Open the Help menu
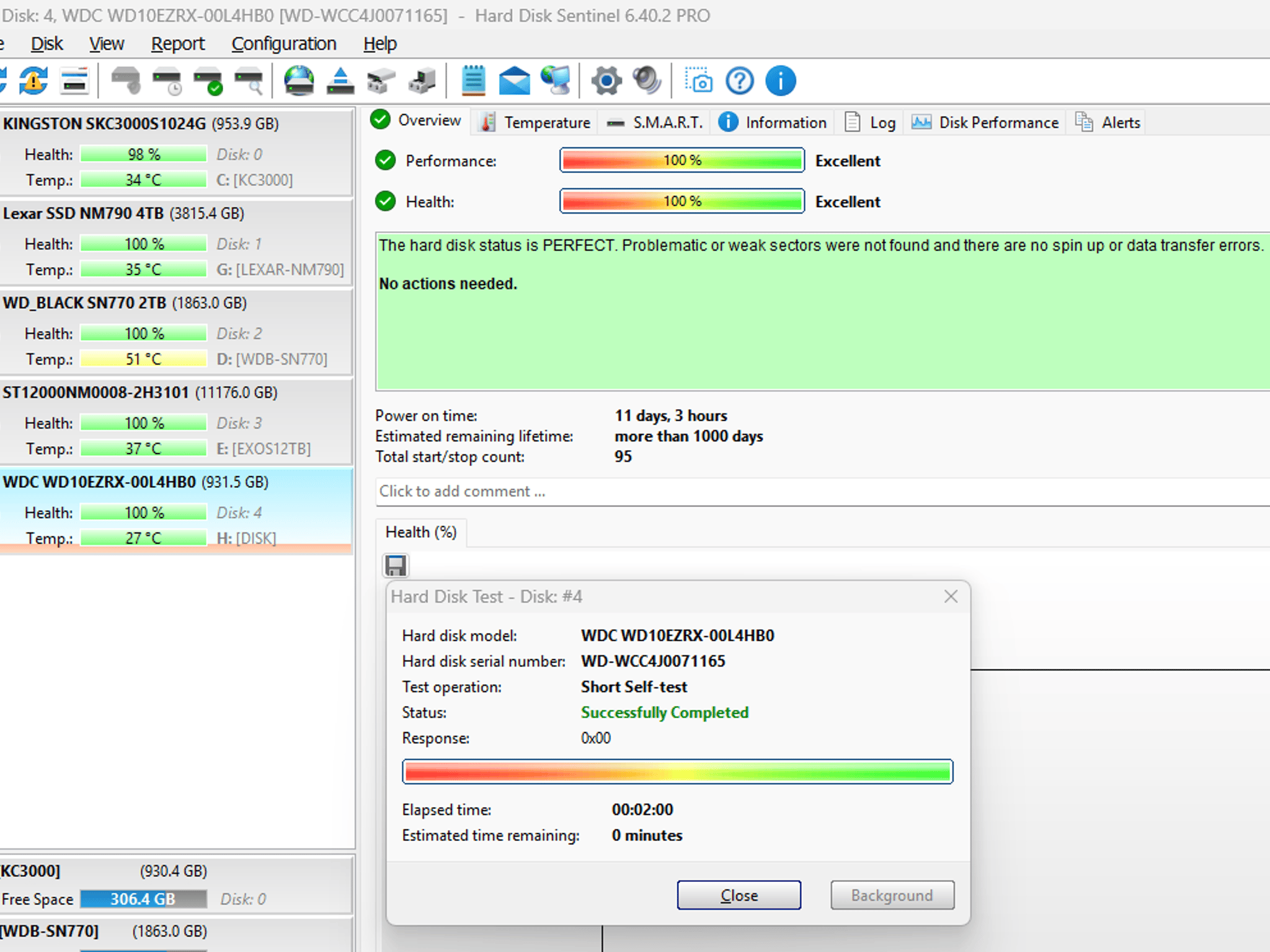This screenshot has width=1270, height=952. tap(380, 44)
